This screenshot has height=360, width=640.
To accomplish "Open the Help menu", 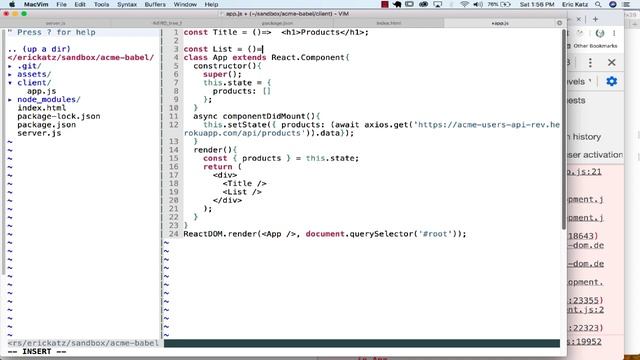I will [x=211, y=4].
